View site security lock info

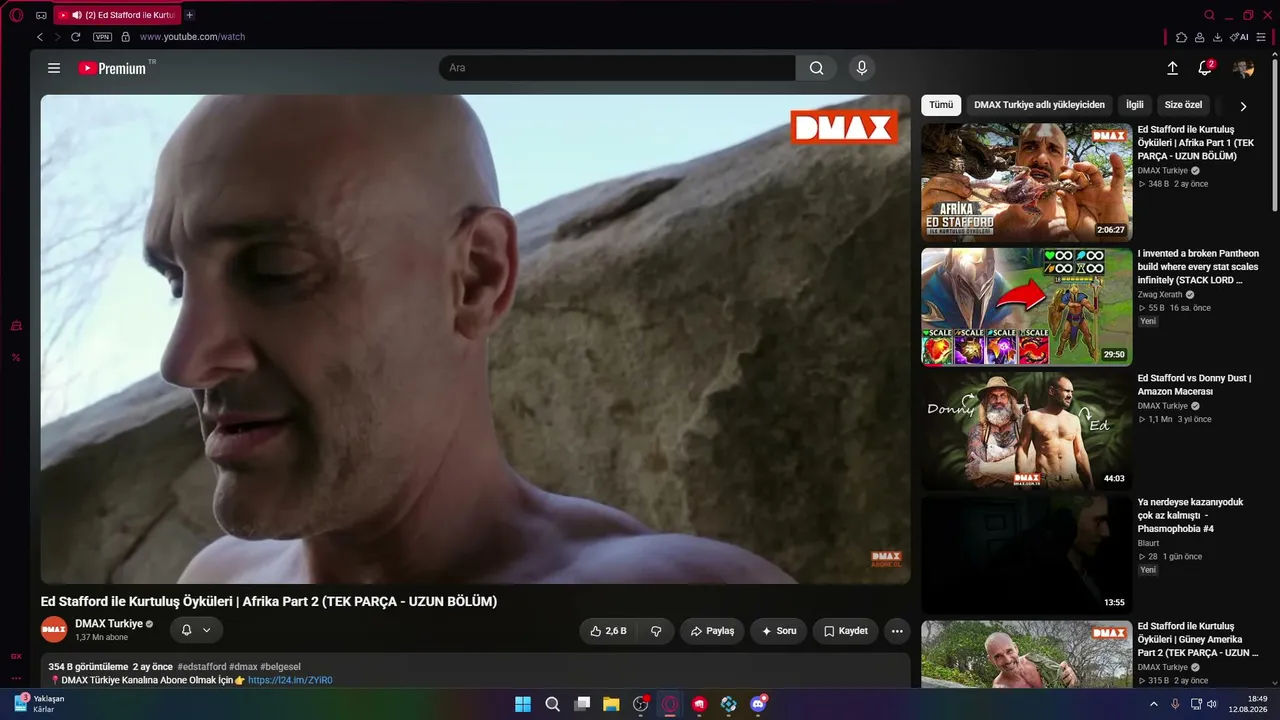coord(125,37)
